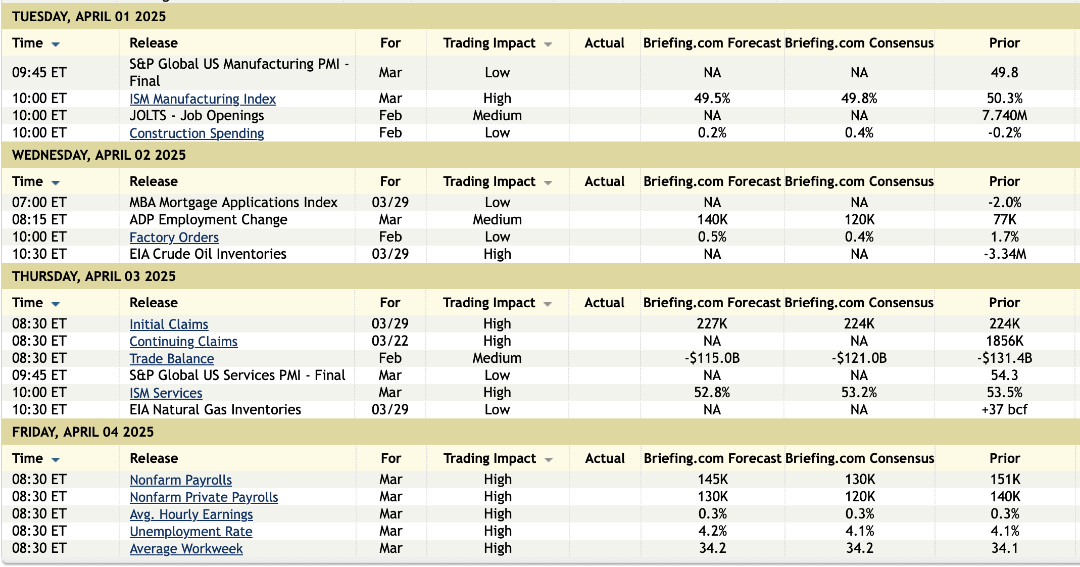Open the Construction Spending release link

point(196,133)
